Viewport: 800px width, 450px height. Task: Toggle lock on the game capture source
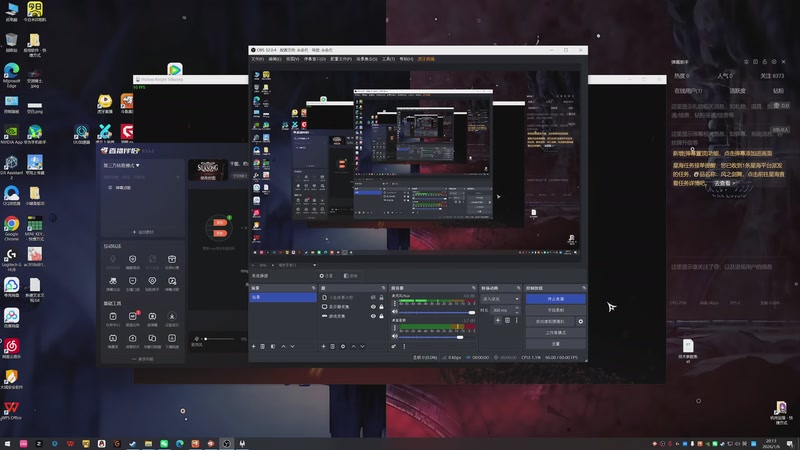tap(381, 316)
